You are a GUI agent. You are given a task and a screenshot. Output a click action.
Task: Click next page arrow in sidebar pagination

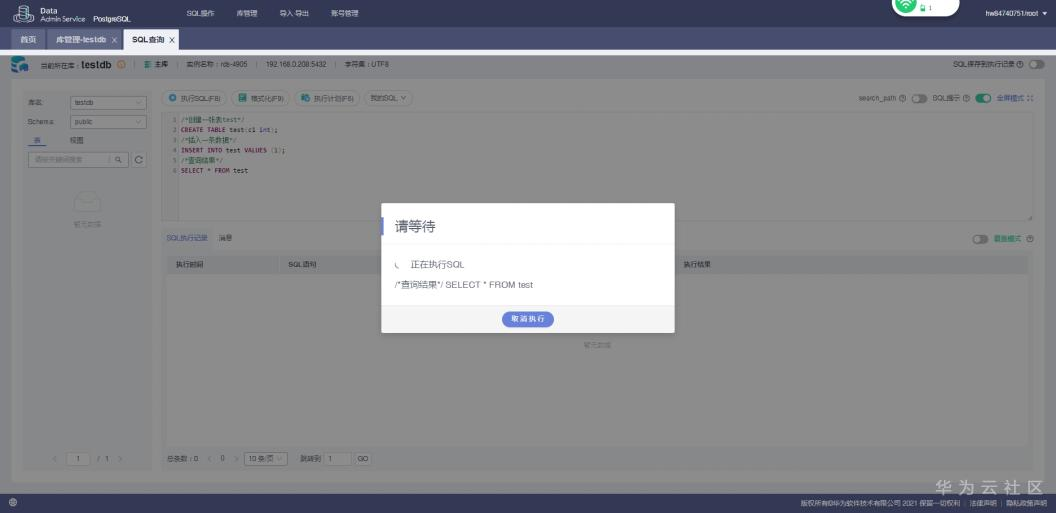coord(120,459)
